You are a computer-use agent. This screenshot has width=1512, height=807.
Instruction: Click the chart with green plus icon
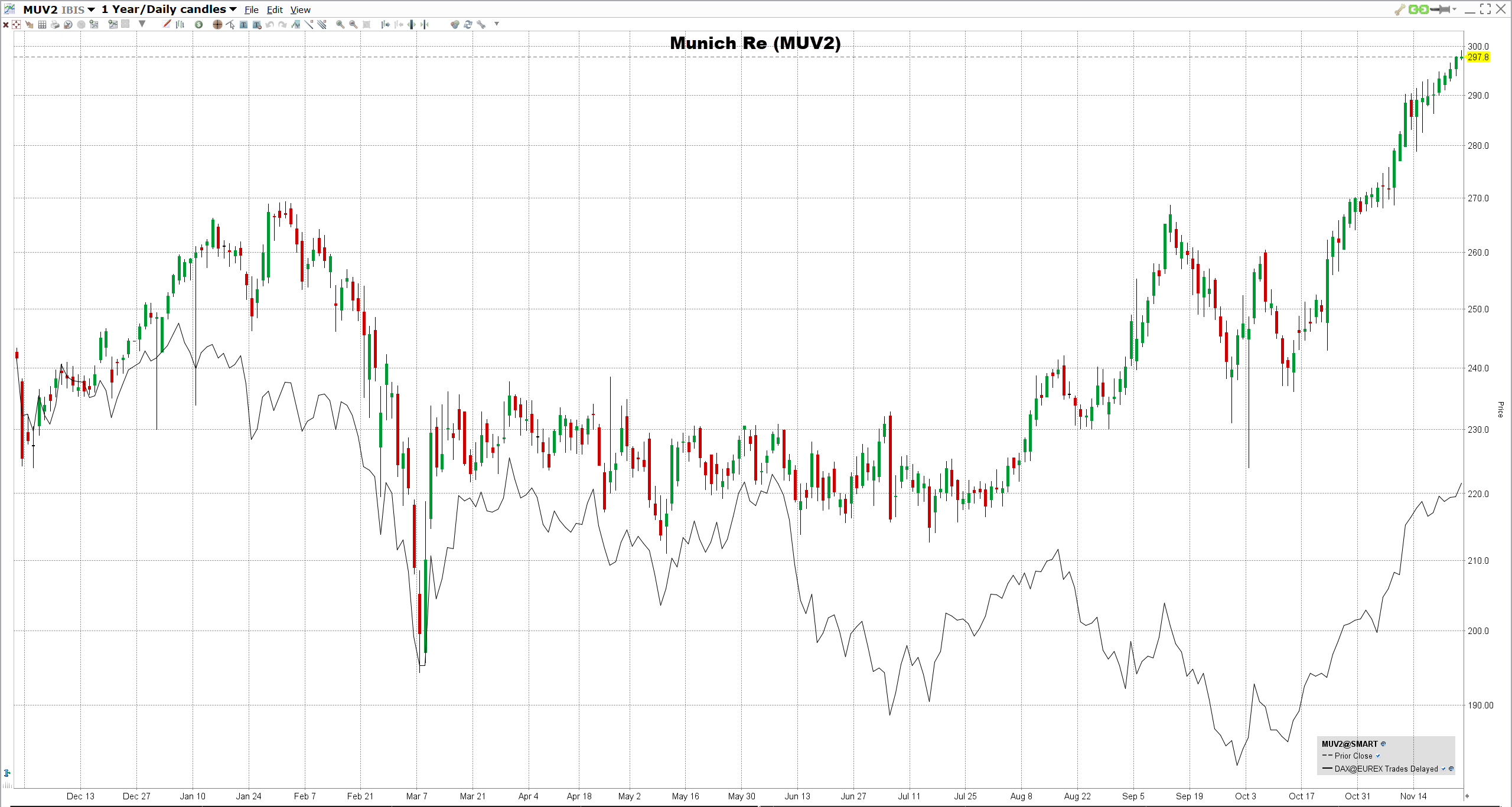click(113, 24)
